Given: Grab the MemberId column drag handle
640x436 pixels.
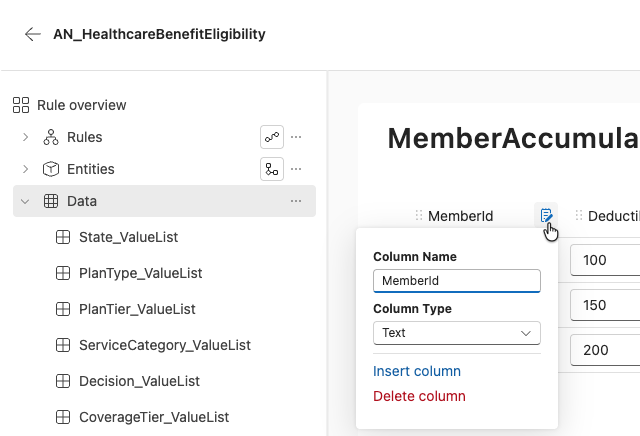Looking at the screenshot, I should (x=419, y=215).
